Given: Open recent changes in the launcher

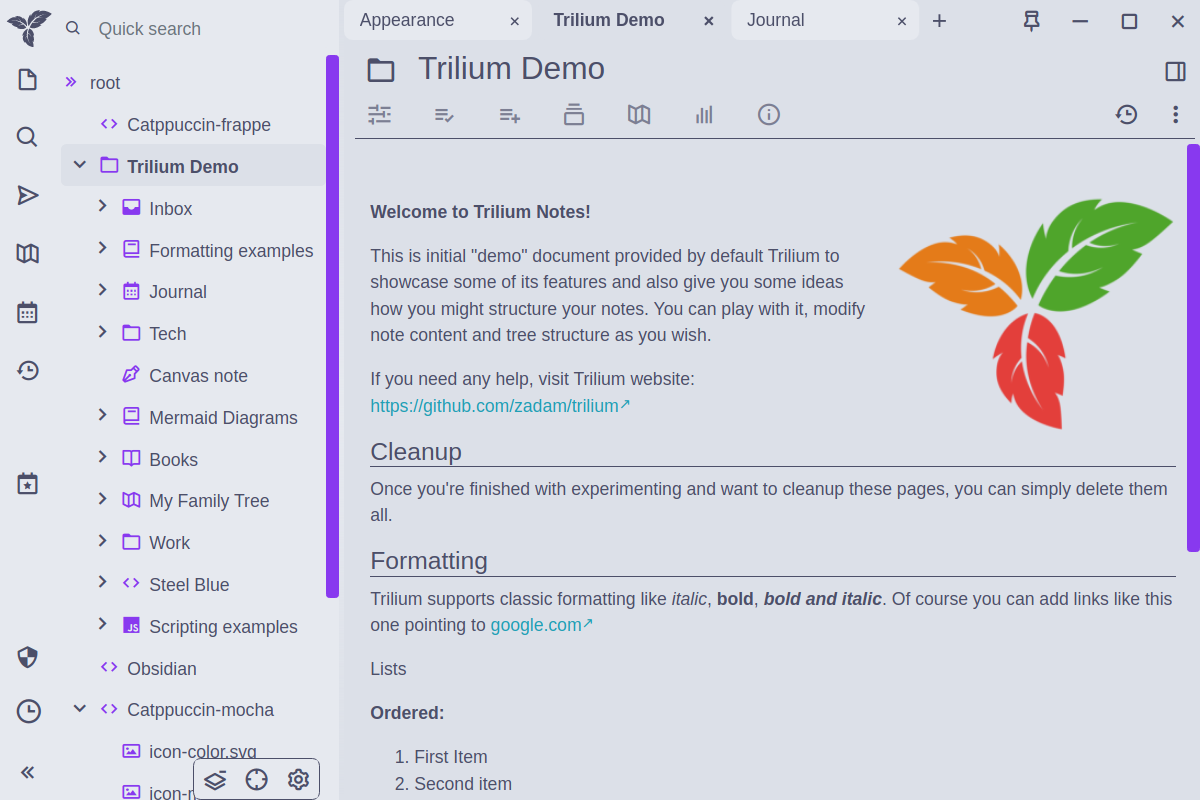Looking at the screenshot, I should click(x=28, y=371).
